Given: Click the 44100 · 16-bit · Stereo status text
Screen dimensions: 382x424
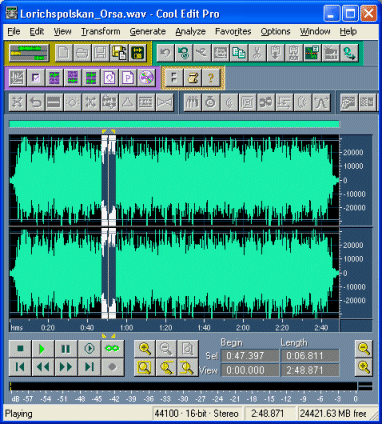Looking at the screenshot, I should click(x=196, y=414).
